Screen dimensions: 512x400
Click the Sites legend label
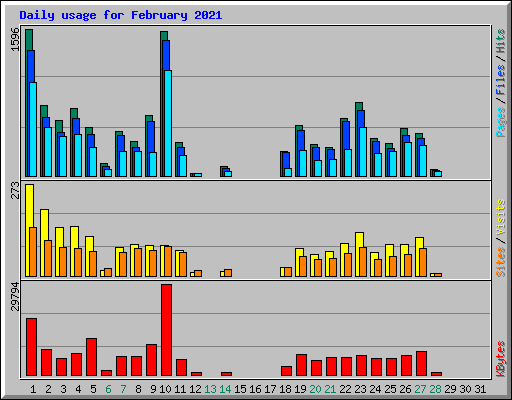[x=501, y=262]
